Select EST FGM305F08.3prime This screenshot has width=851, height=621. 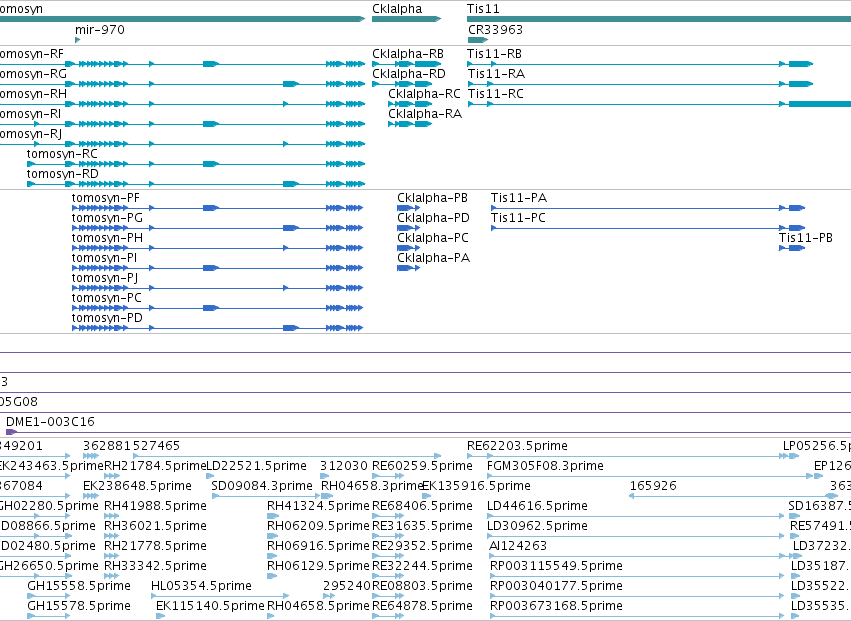[x=545, y=466]
